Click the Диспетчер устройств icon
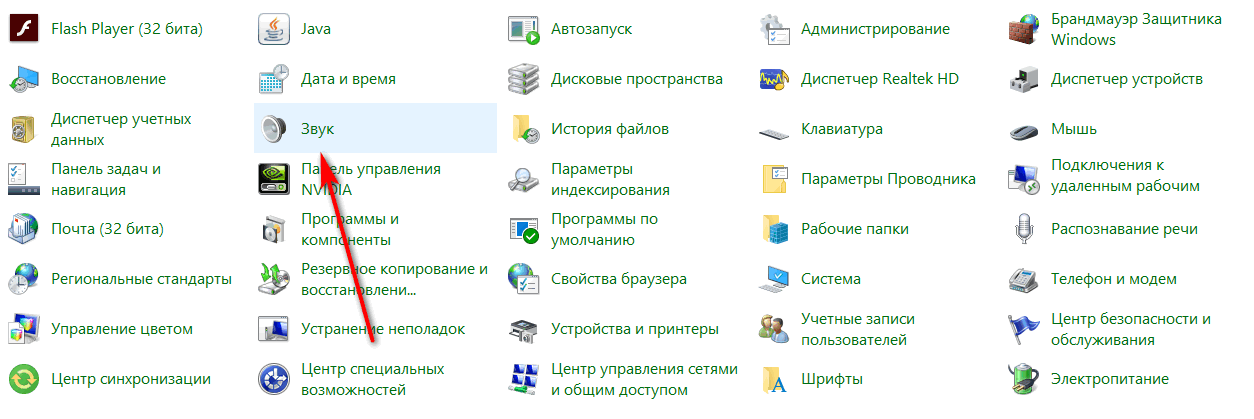Image resolution: width=1254 pixels, height=419 pixels. (x=1023, y=79)
